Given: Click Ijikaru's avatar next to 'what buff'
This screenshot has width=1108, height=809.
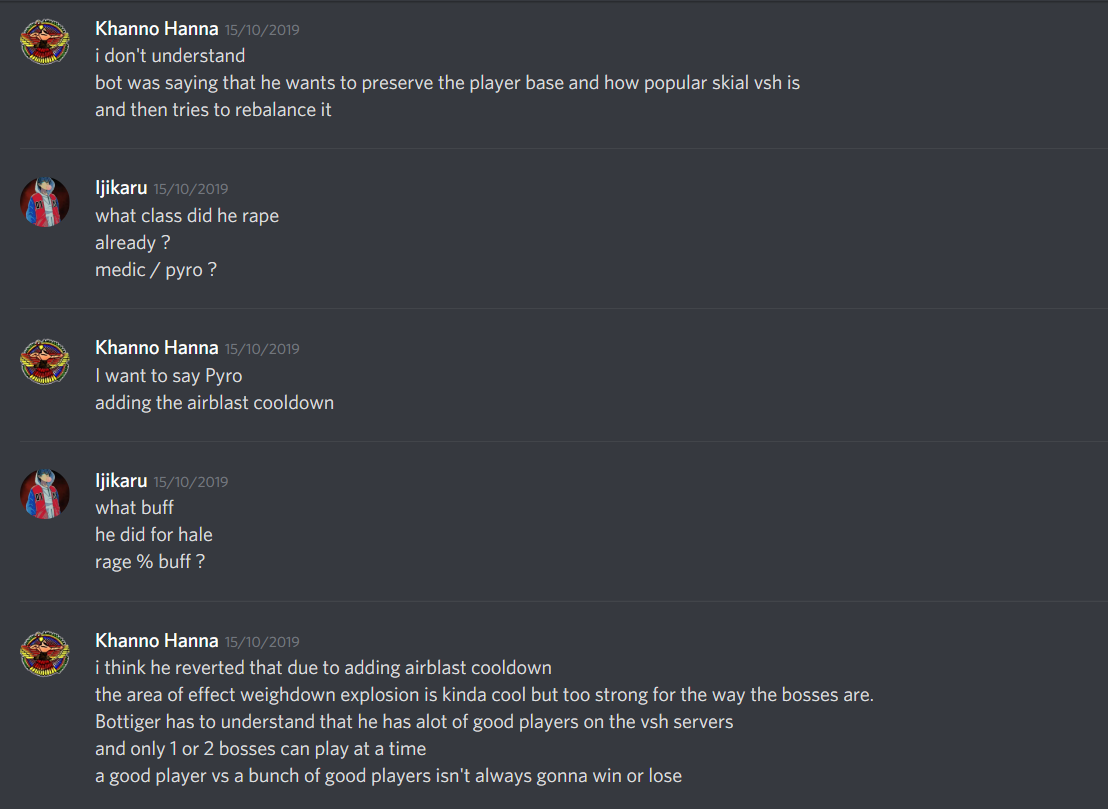Looking at the screenshot, I should coord(45,494).
